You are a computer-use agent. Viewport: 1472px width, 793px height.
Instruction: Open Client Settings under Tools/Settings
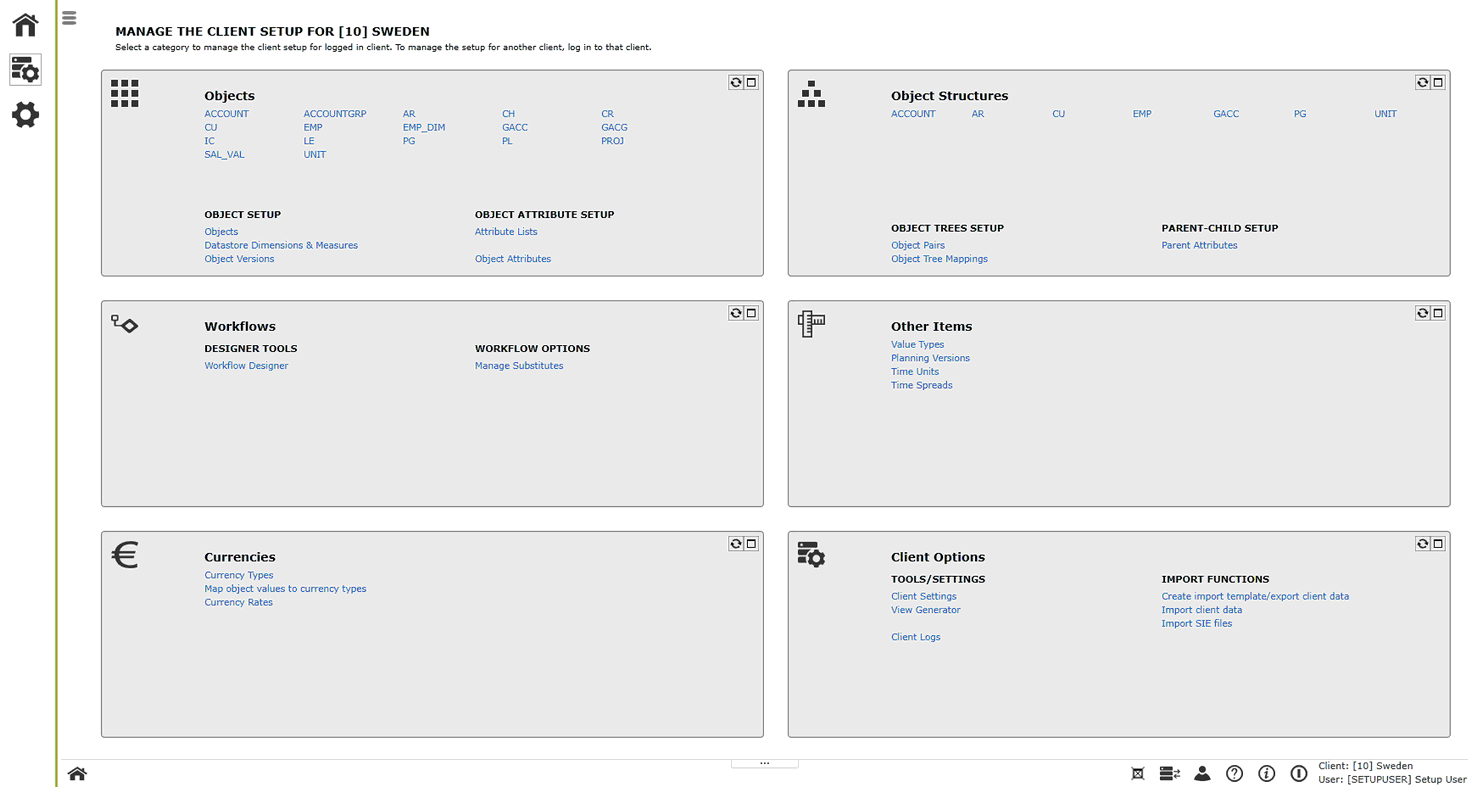point(923,596)
